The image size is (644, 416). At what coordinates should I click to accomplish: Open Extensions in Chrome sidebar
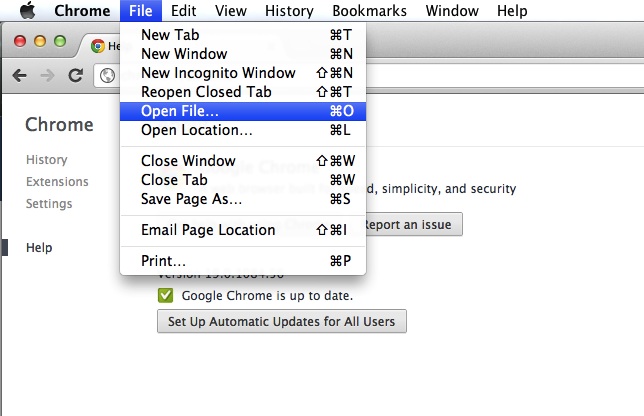click(x=57, y=182)
